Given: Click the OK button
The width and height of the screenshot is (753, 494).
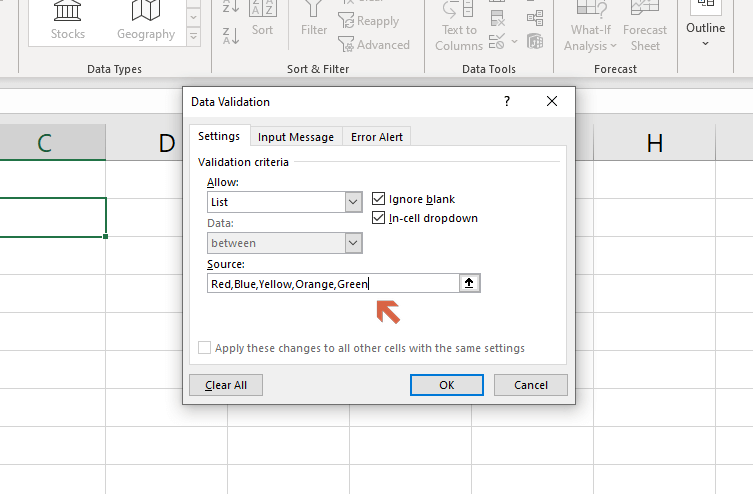Looking at the screenshot, I should (447, 385).
